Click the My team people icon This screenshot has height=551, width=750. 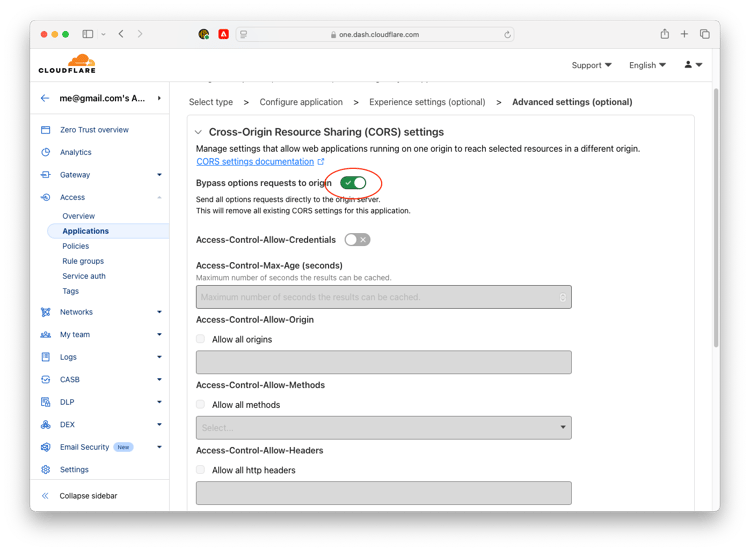[x=45, y=334]
